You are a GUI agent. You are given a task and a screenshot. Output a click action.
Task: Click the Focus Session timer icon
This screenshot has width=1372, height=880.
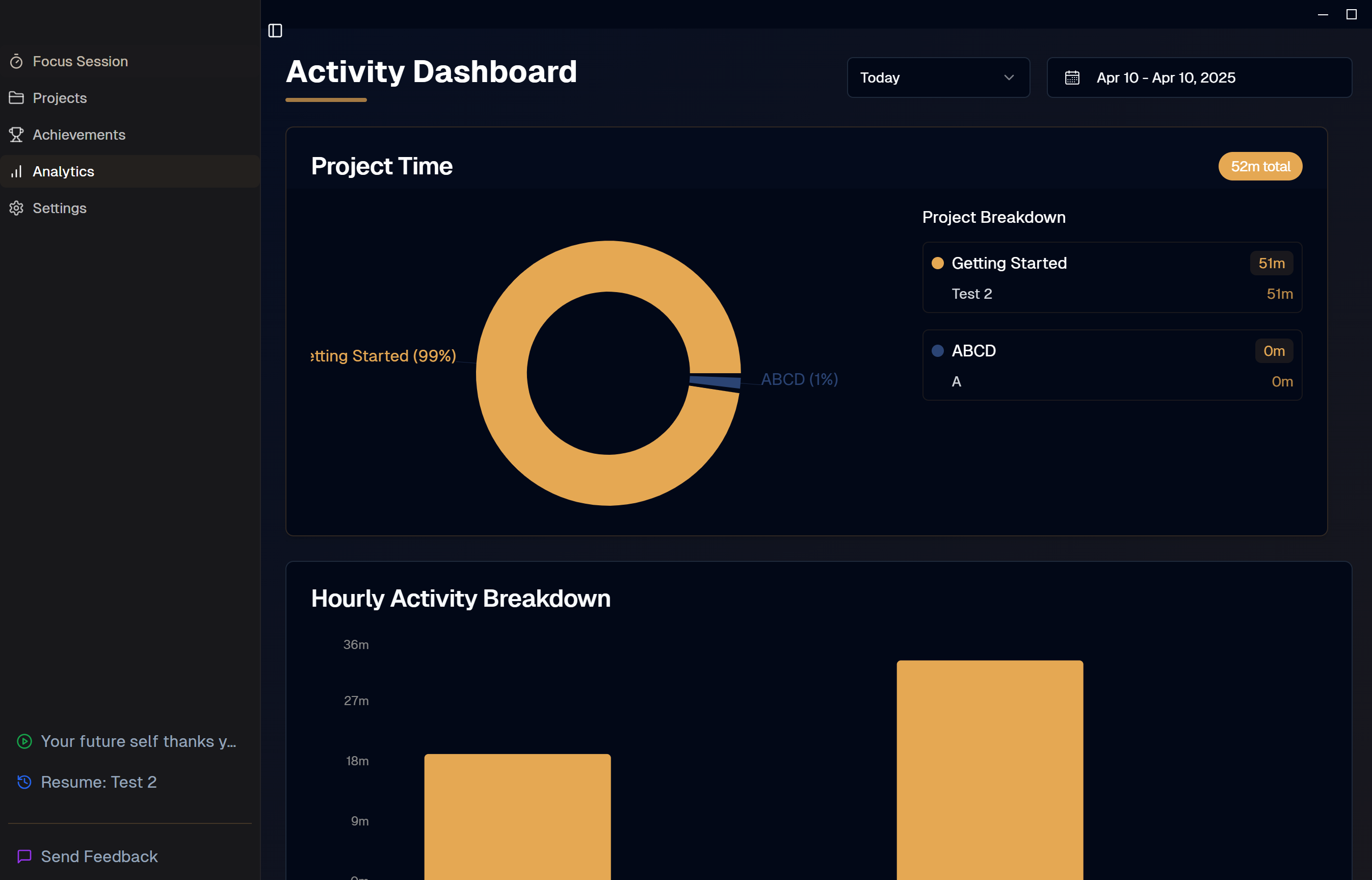point(17,61)
